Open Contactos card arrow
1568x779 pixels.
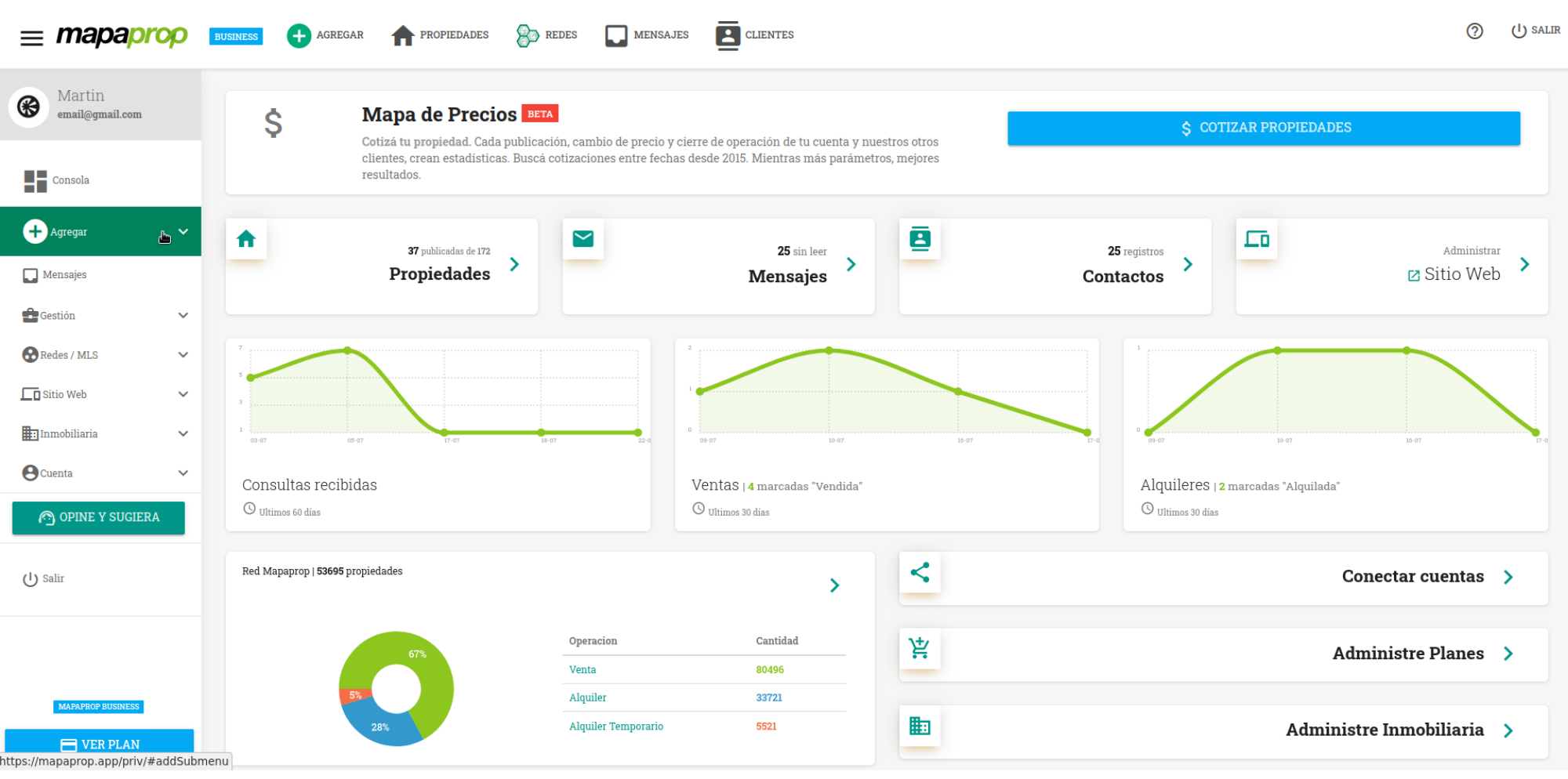[x=1188, y=264]
